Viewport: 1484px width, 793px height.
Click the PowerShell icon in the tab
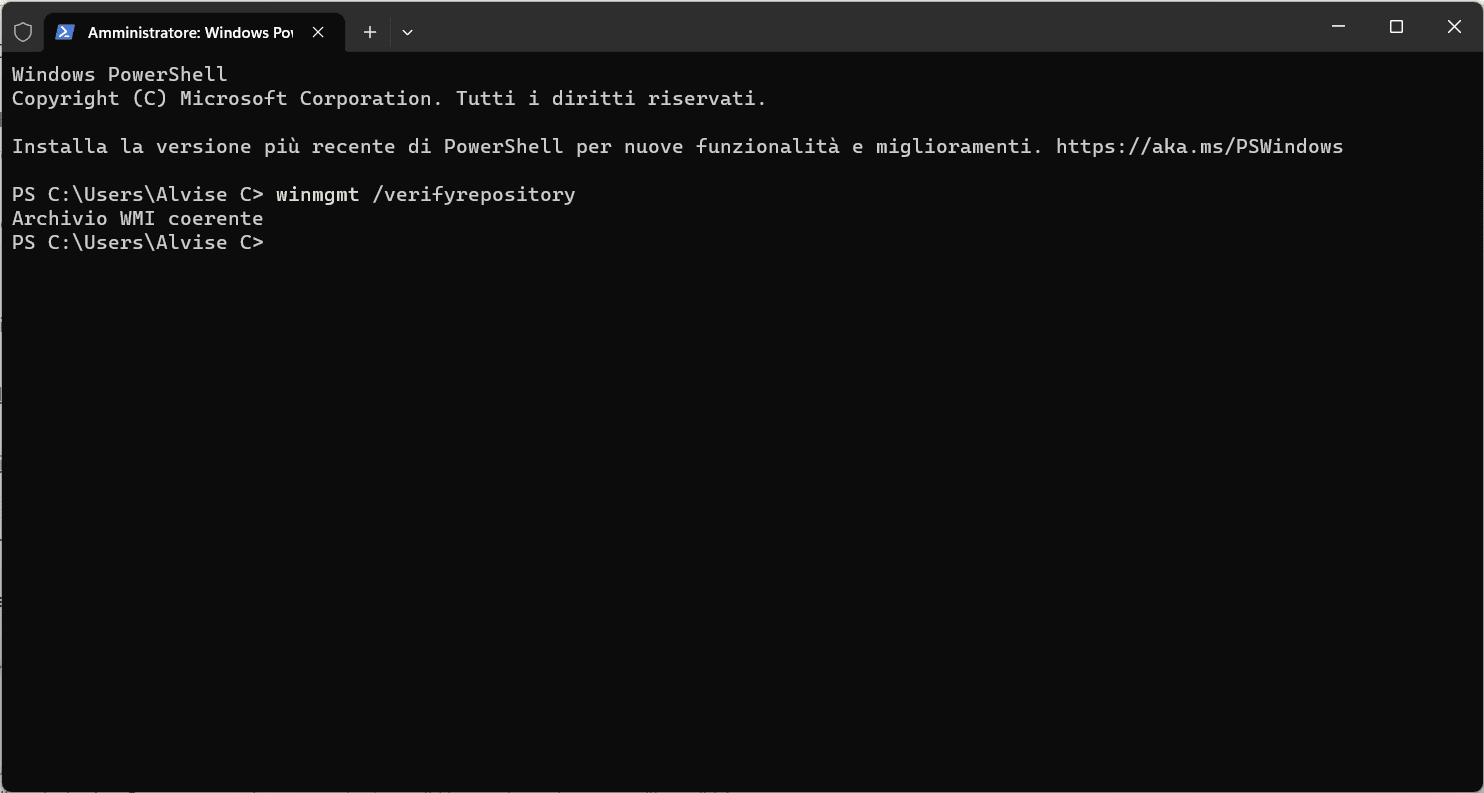[65, 32]
